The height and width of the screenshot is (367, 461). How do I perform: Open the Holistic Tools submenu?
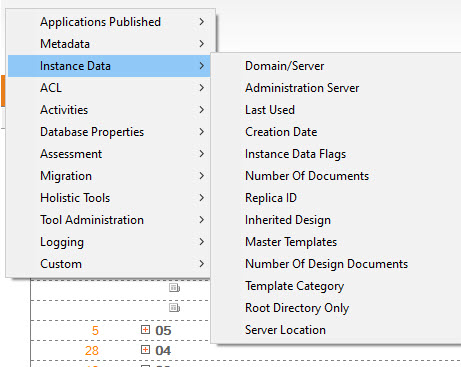[109, 198]
